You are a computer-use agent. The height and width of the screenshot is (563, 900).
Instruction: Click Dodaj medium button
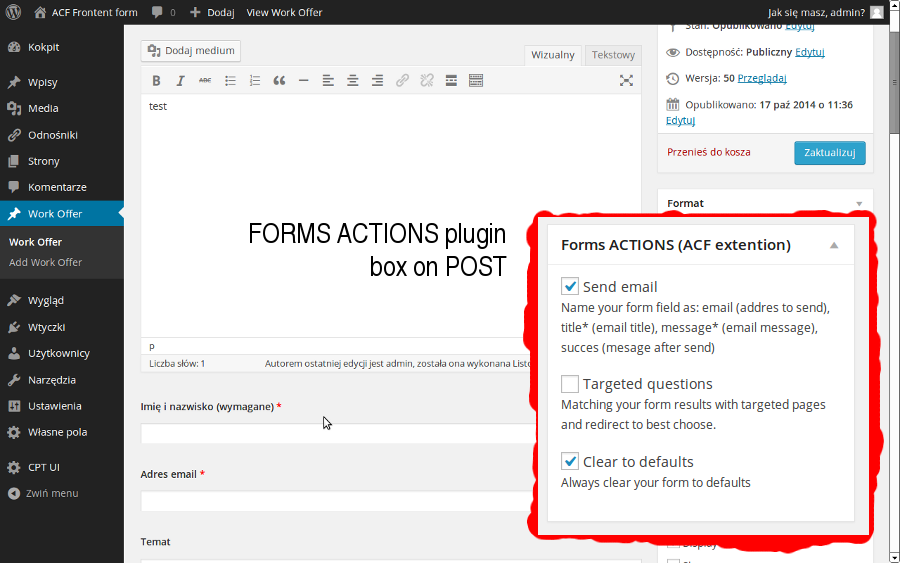[x=191, y=51]
